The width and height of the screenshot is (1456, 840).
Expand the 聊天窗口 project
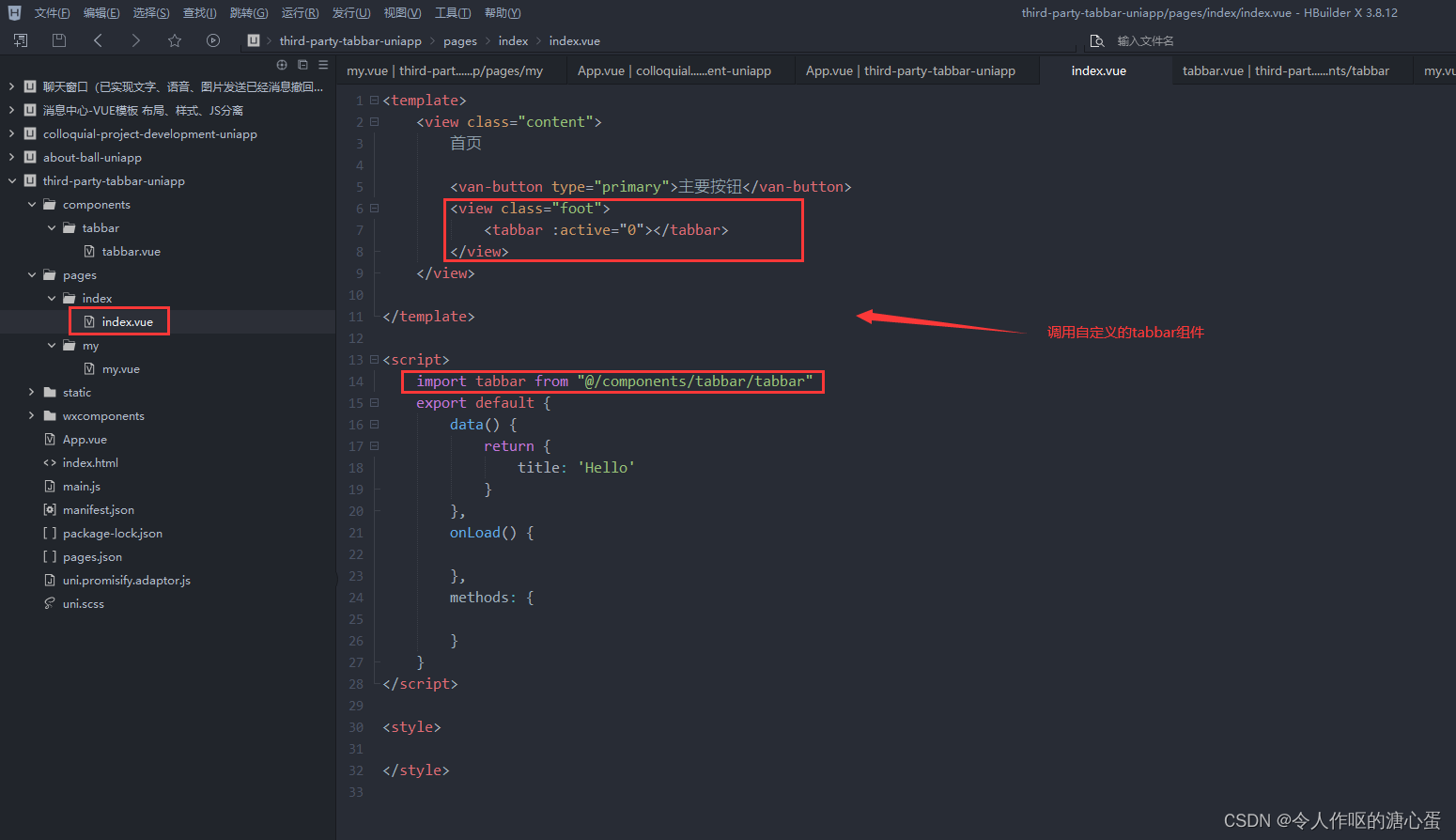[11, 86]
